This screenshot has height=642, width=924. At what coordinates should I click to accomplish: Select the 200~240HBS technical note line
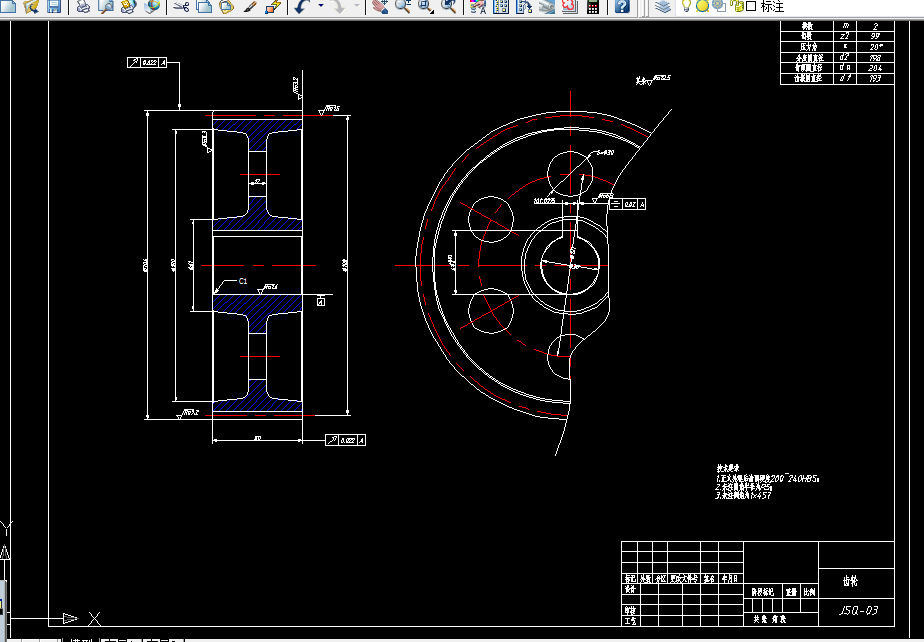[x=767, y=479]
